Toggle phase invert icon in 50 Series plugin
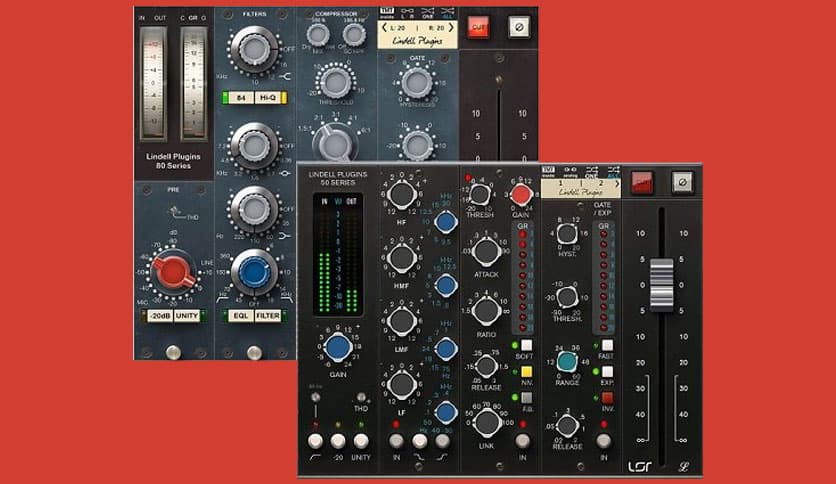The image size is (836, 484). 682,182
